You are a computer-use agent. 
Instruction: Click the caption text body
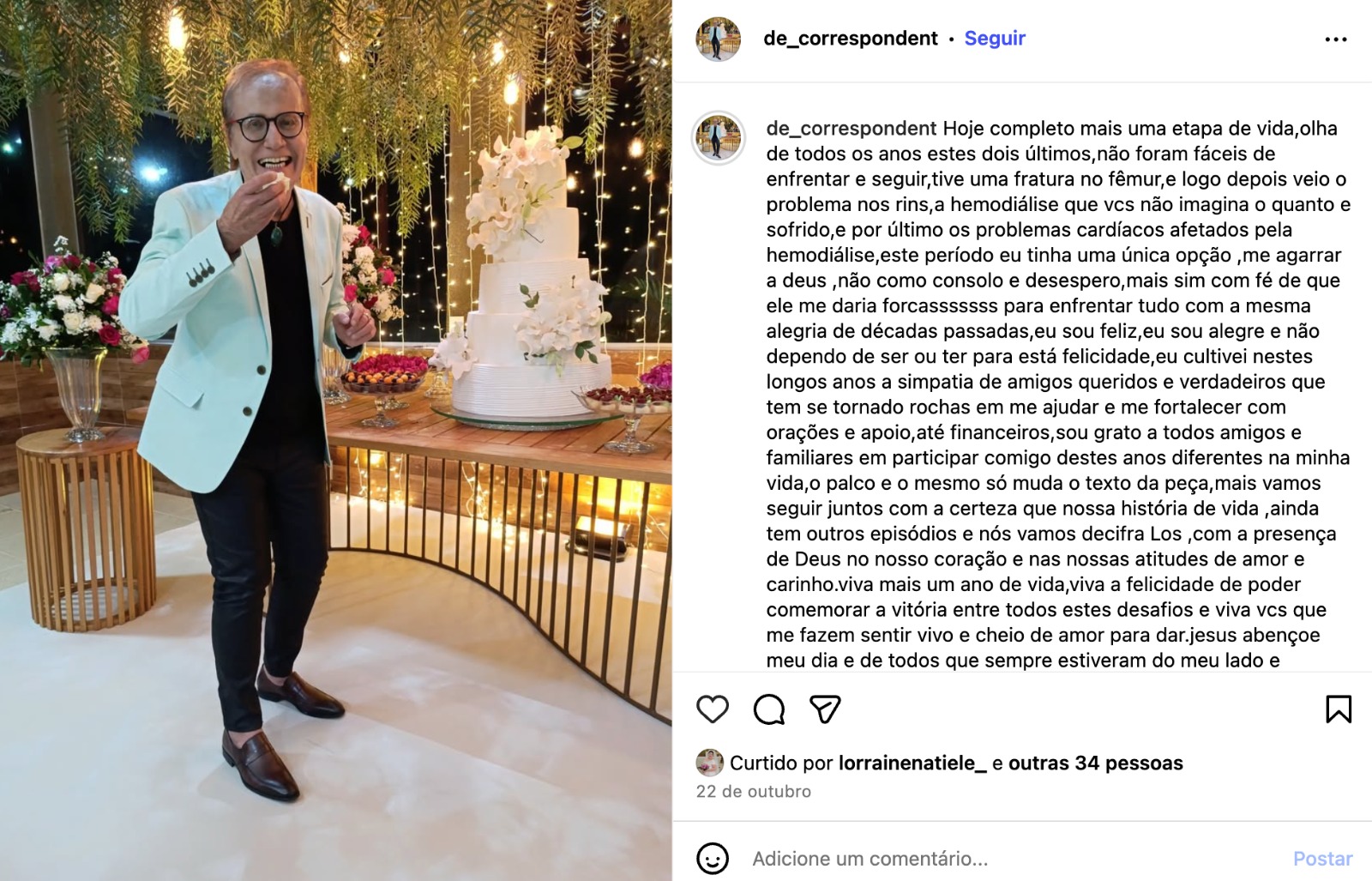click(x=1057, y=395)
